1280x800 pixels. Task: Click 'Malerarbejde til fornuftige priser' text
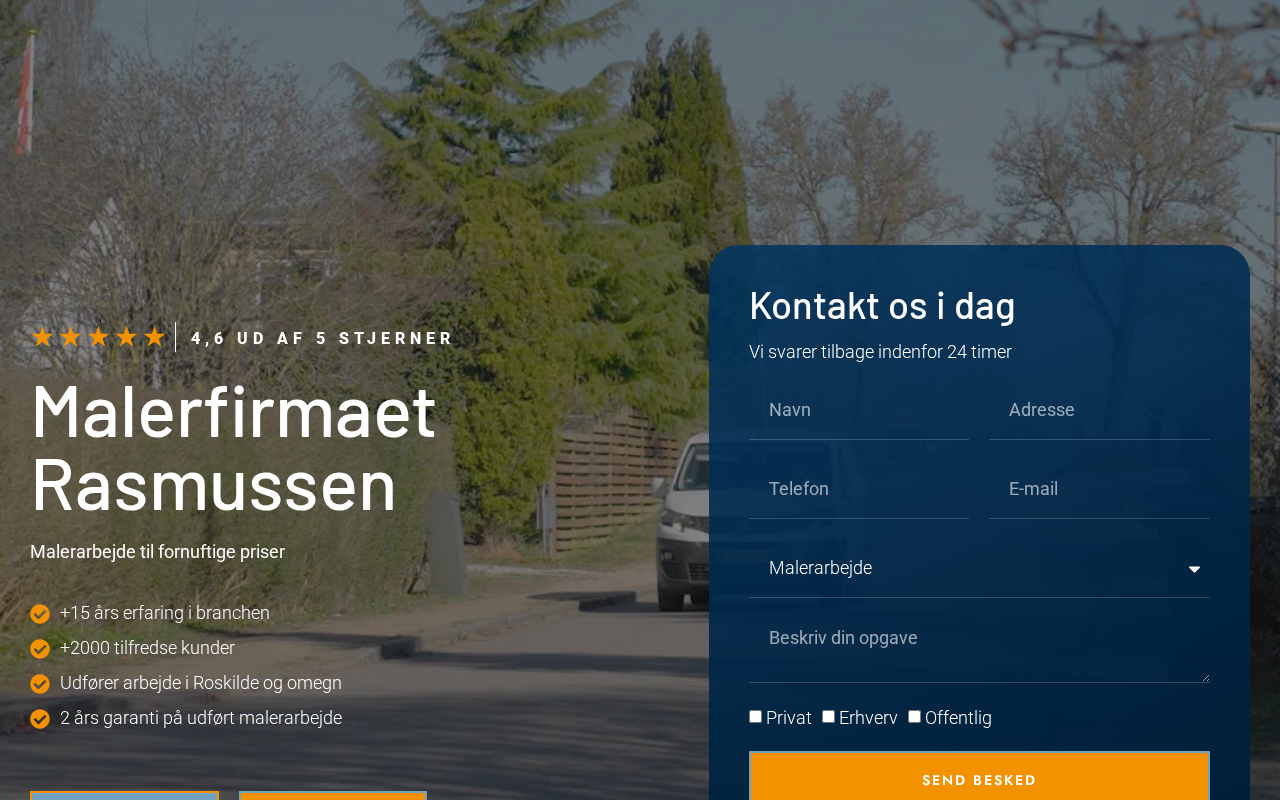158,552
